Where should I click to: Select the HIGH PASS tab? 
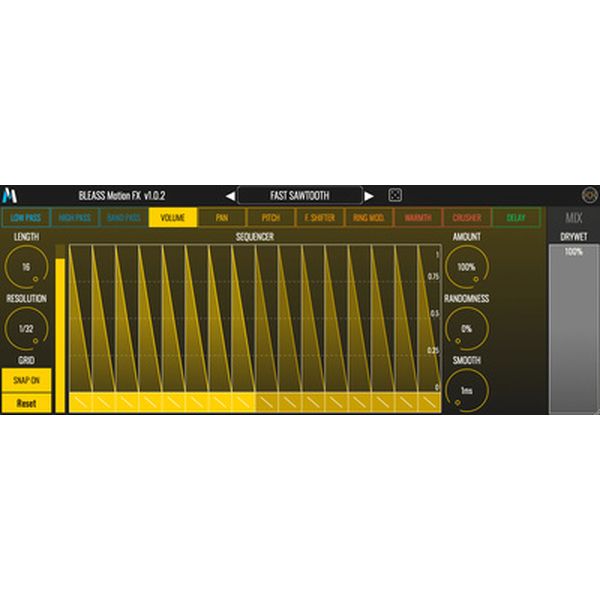(x=75, y=217)
